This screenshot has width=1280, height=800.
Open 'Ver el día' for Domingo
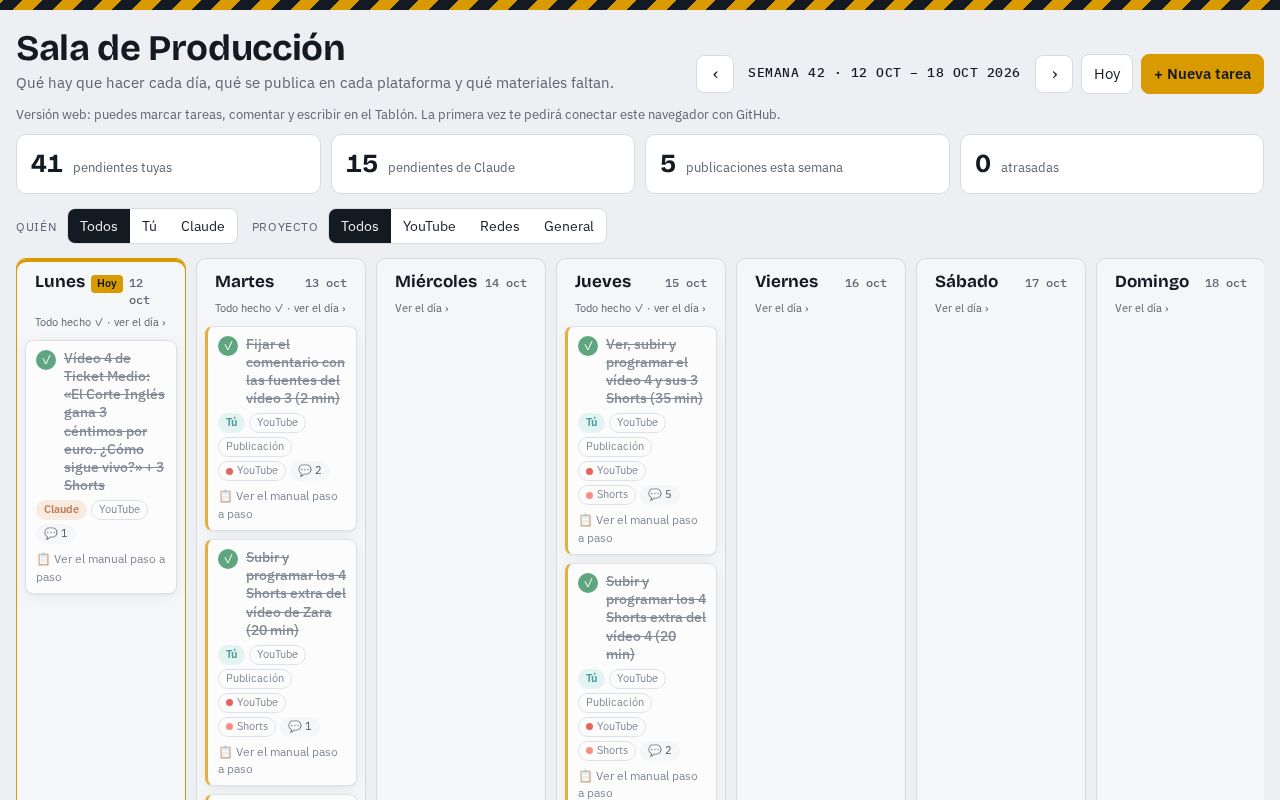click(1142, 309)
